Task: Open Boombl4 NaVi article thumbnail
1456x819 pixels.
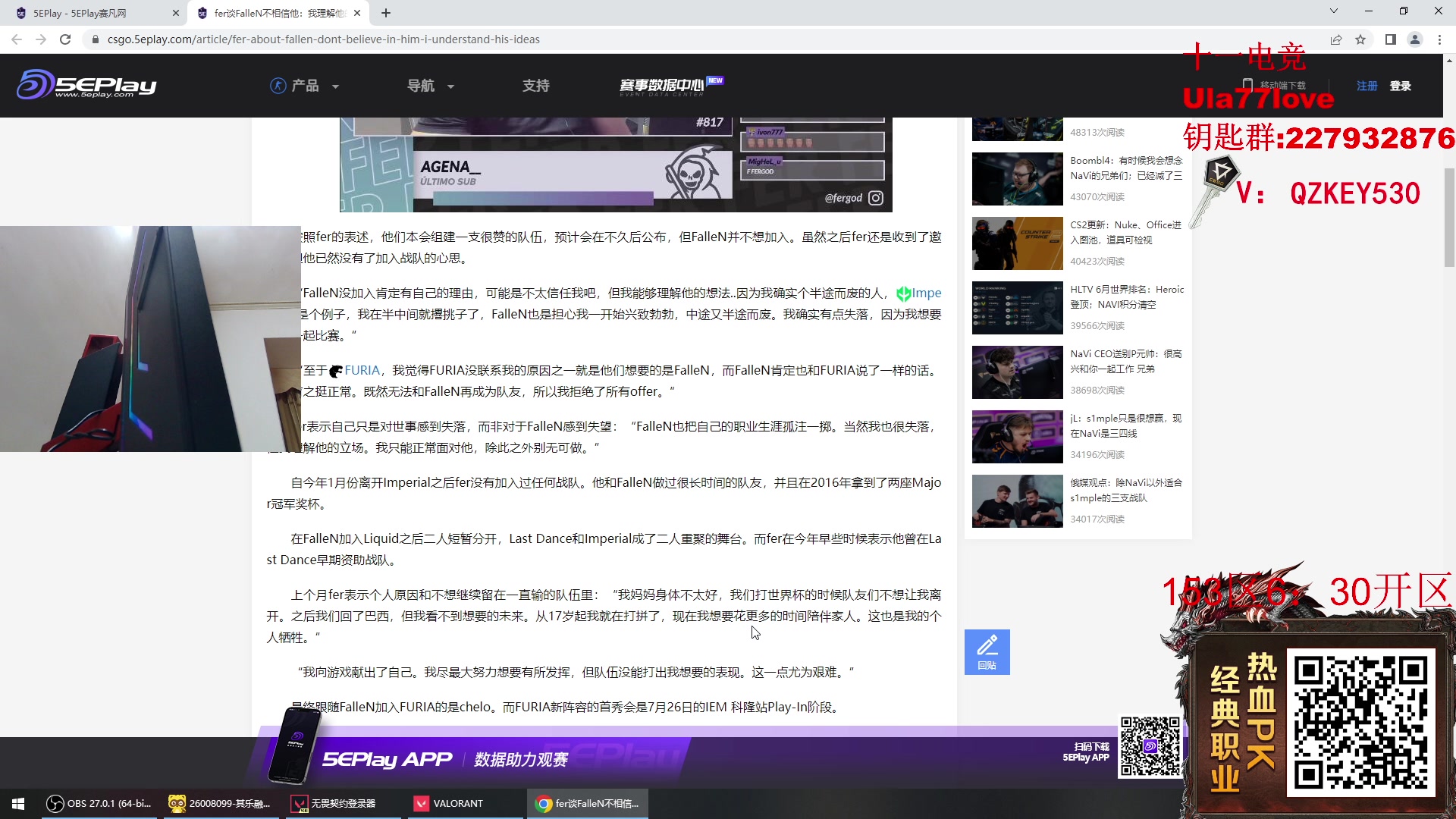Action: point(1017,179)
